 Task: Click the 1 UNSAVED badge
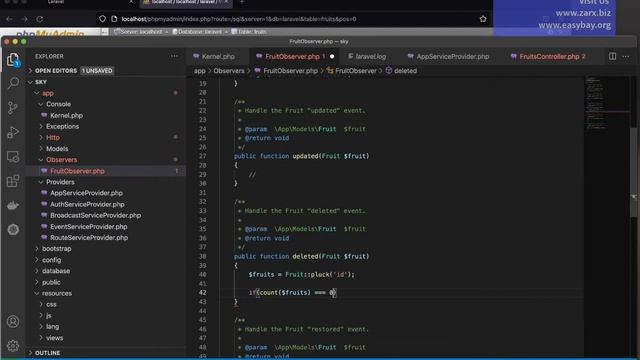click(97, 71)
